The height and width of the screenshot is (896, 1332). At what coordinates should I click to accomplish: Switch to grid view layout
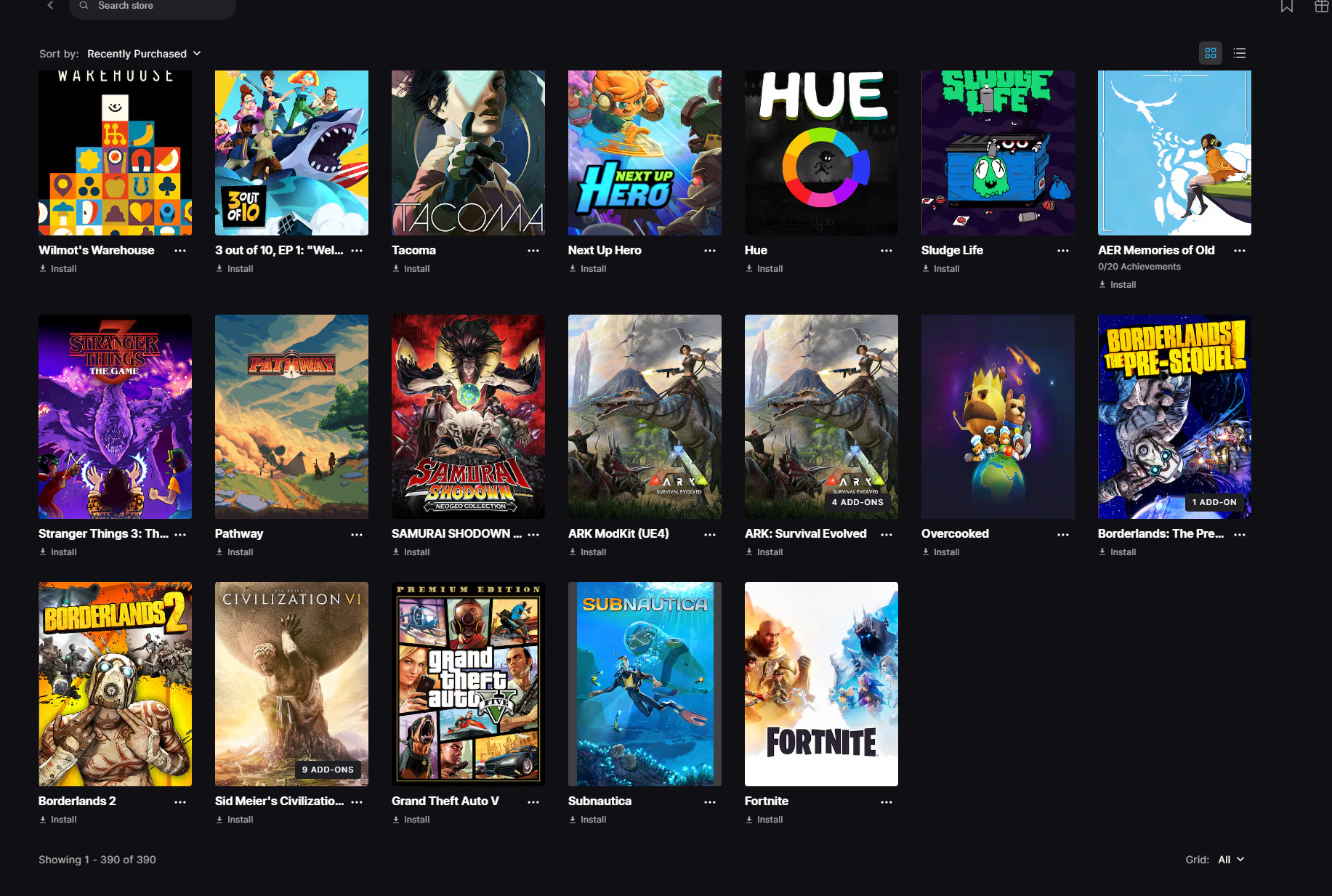[1210, 53]
